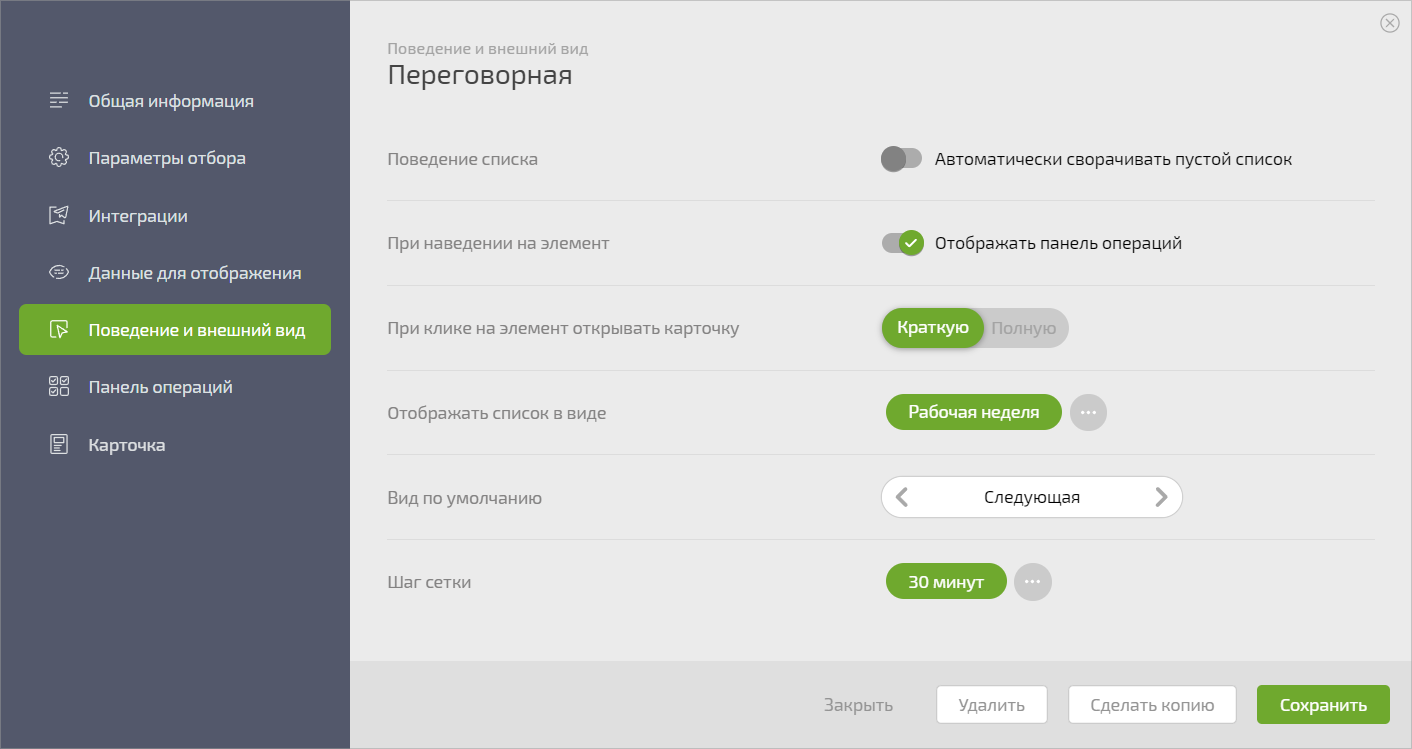Click the Шаг сетки row label
The width and height of the screenshot is (1412, 749).
click(429, 582)
